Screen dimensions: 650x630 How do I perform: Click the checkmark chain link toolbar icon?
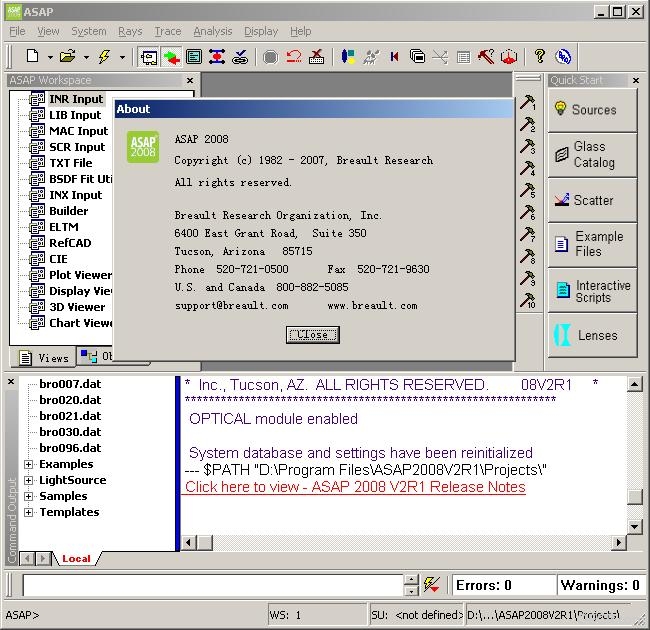pos(240,56)
